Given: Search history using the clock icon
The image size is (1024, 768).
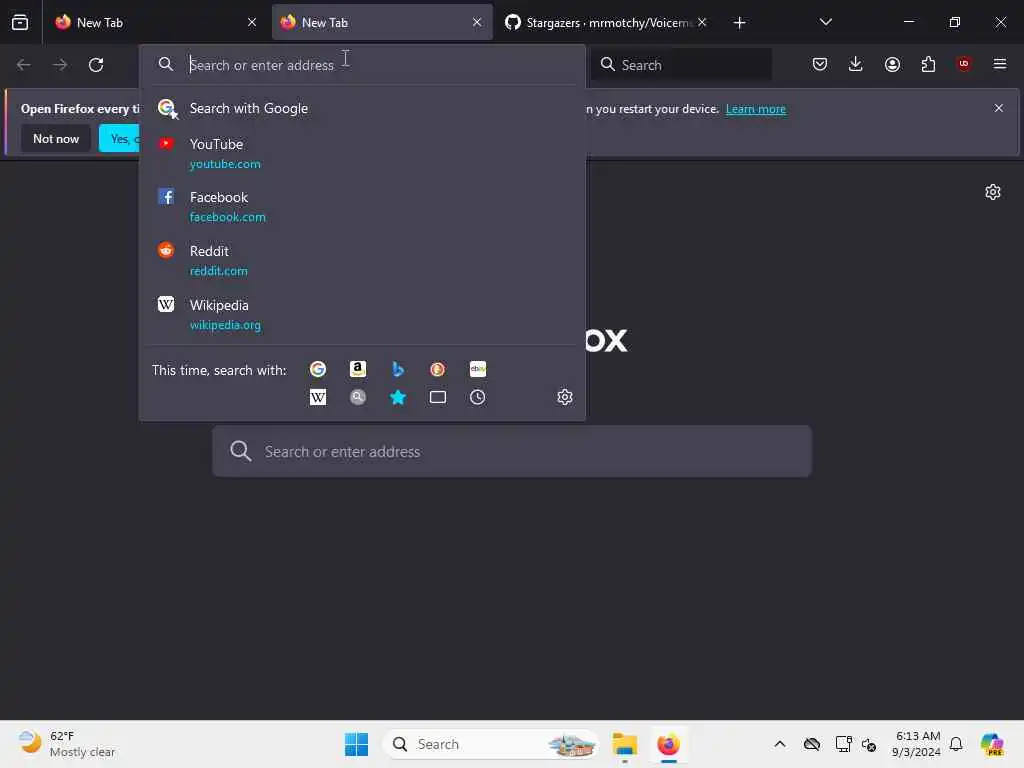Looking at the screenshot, I should 477,397.
